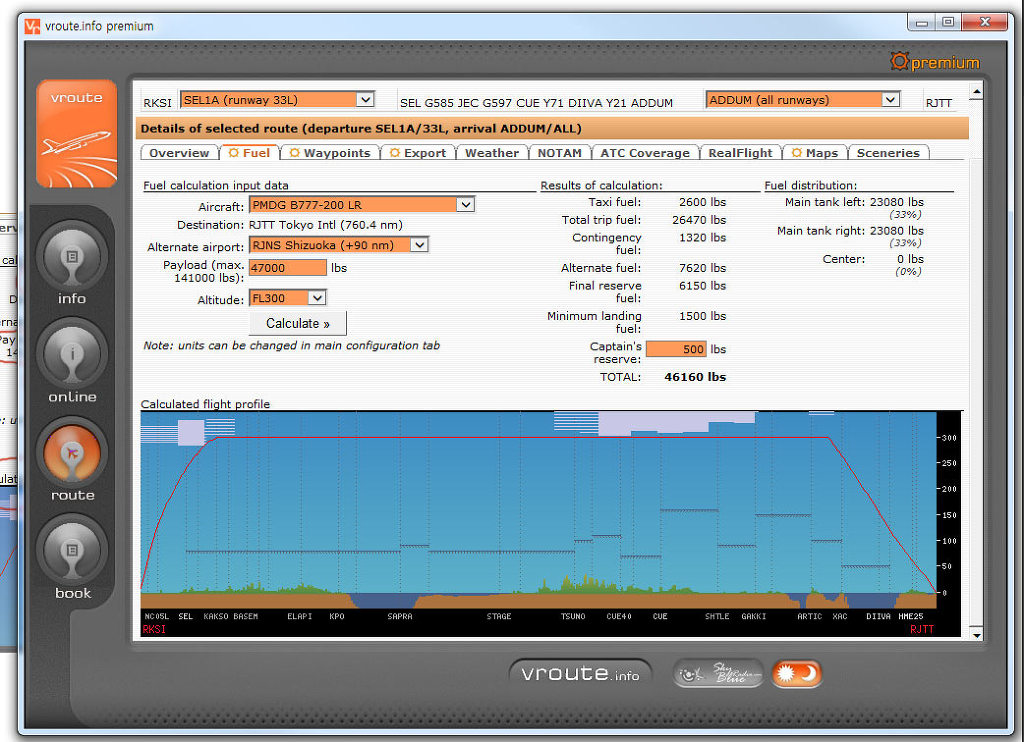Click the DIIVA waypoint label on profile

pyautogui.click(x=878, y=616)
